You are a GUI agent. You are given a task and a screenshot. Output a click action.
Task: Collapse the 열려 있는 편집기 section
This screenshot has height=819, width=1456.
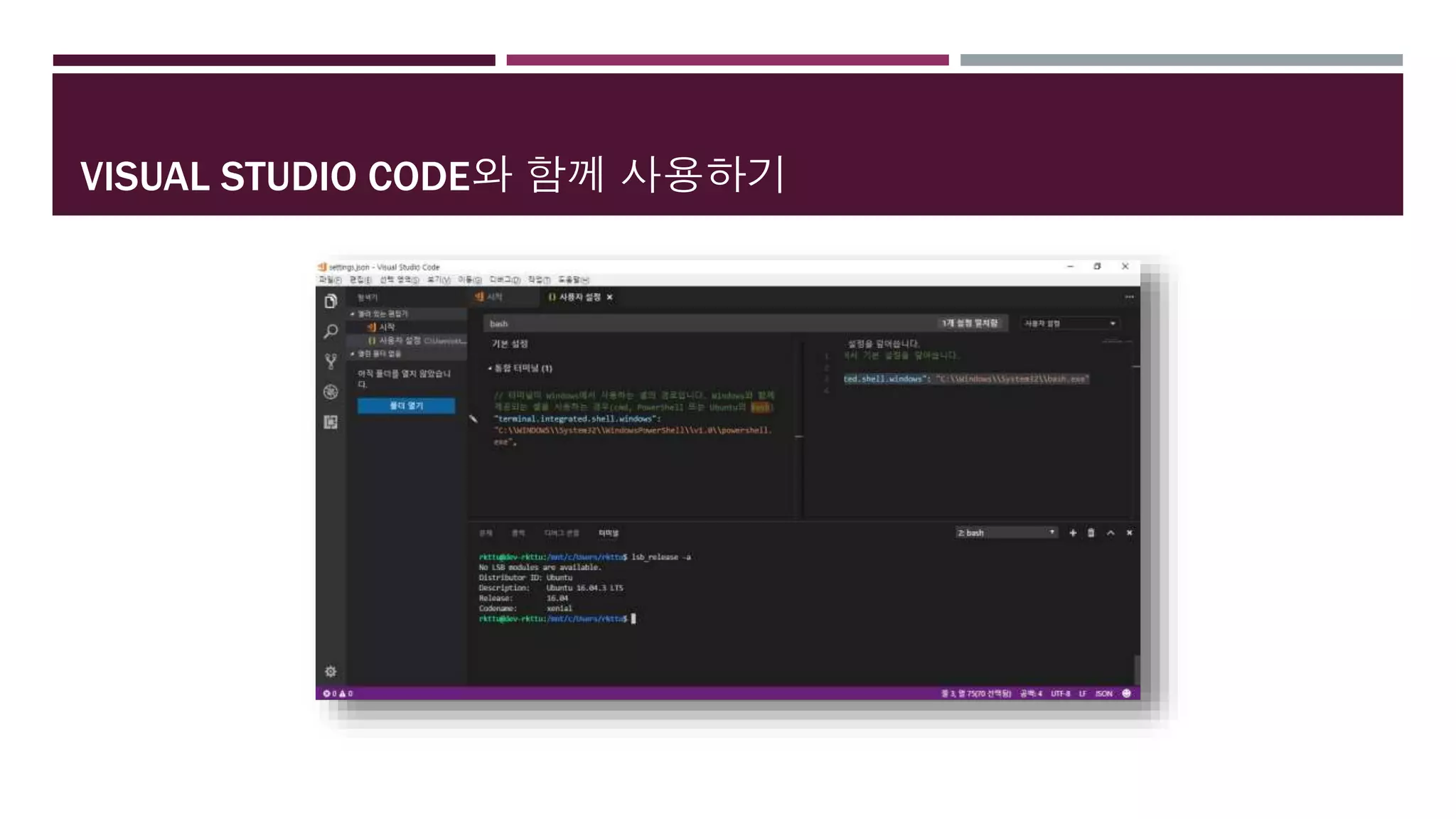click(407, 314)
